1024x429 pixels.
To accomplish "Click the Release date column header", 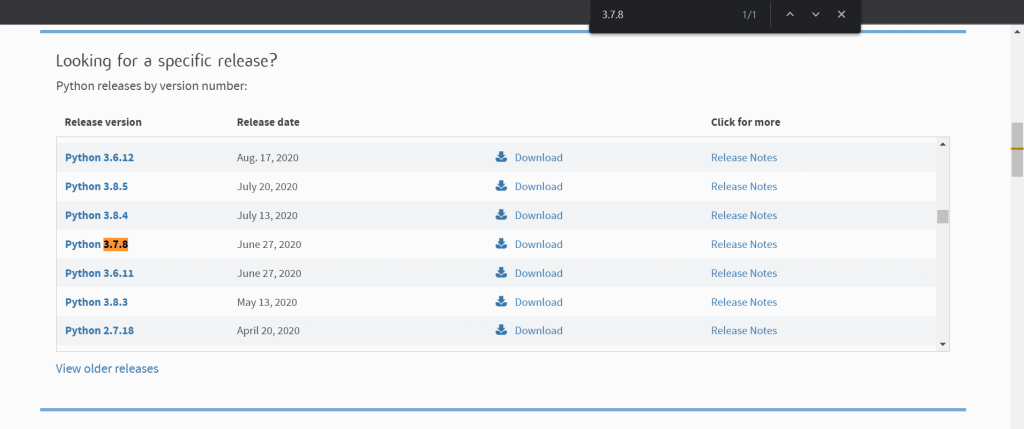I will click(x=268, y=122).
